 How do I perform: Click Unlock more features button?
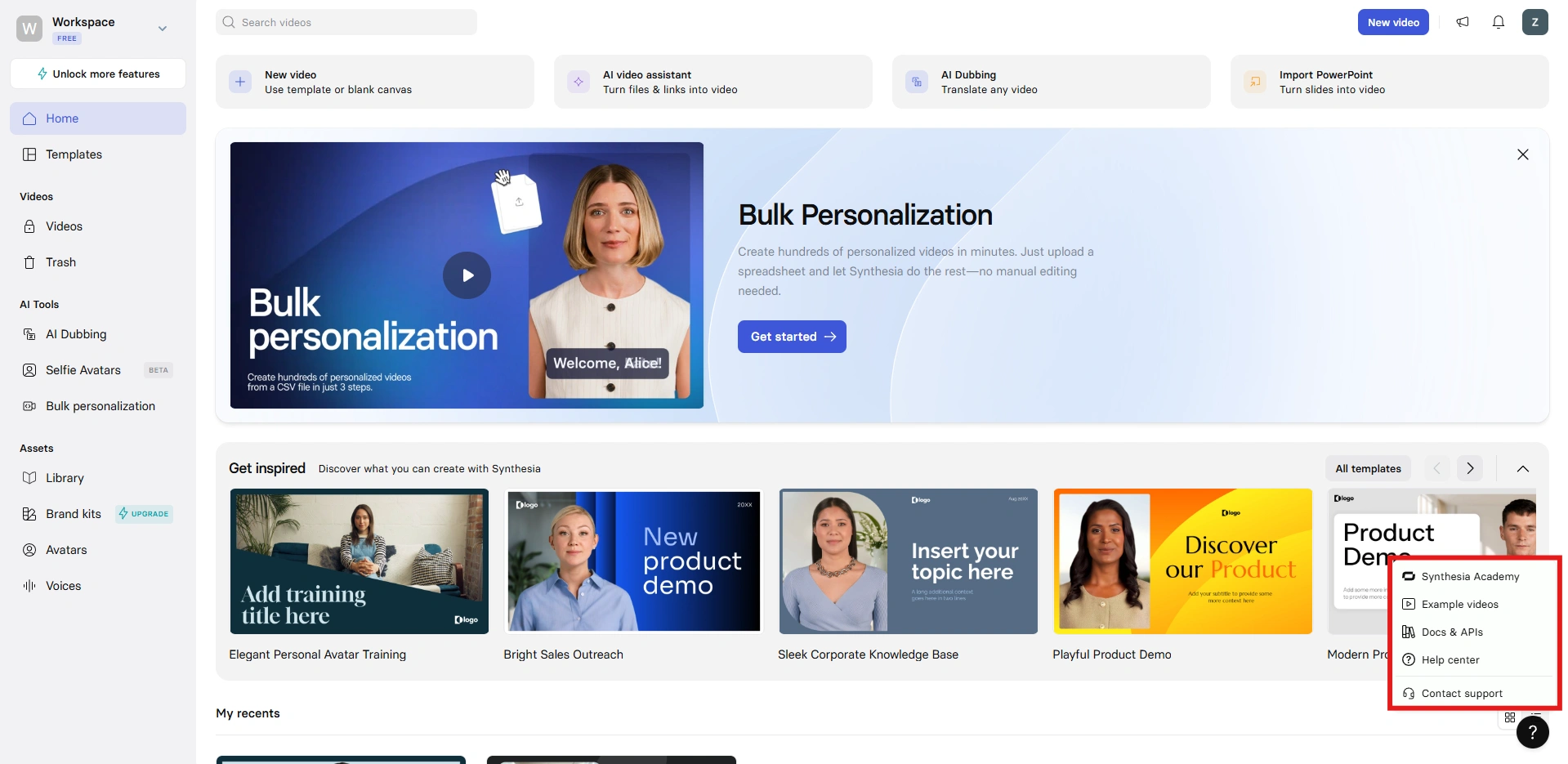(98, 74)
